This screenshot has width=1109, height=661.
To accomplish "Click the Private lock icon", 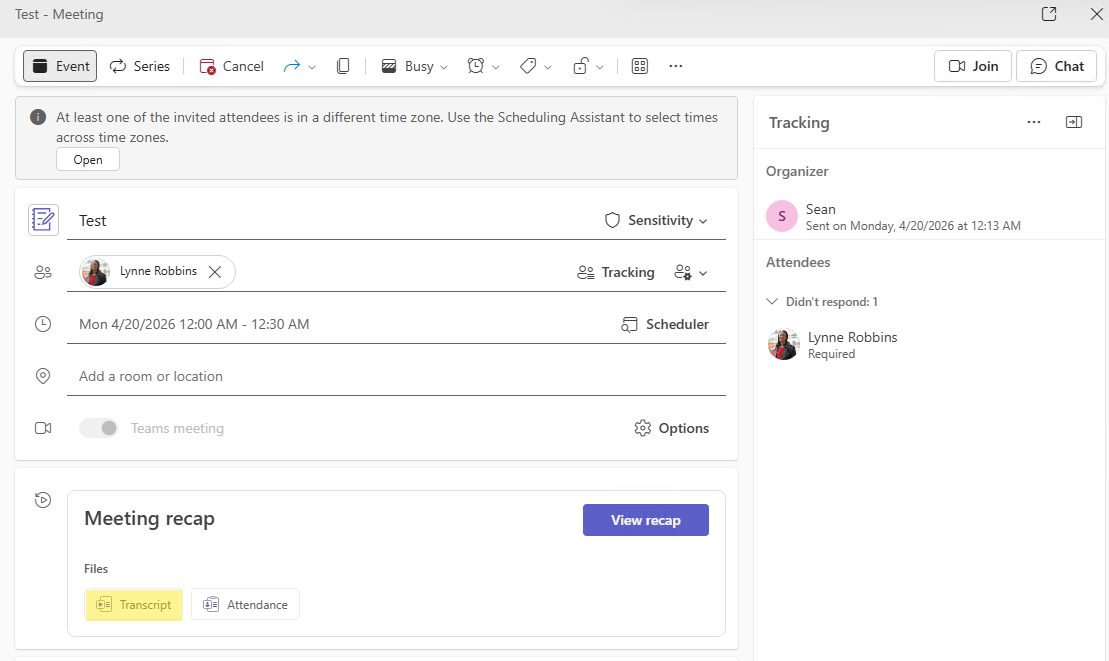I will (580, 66).
